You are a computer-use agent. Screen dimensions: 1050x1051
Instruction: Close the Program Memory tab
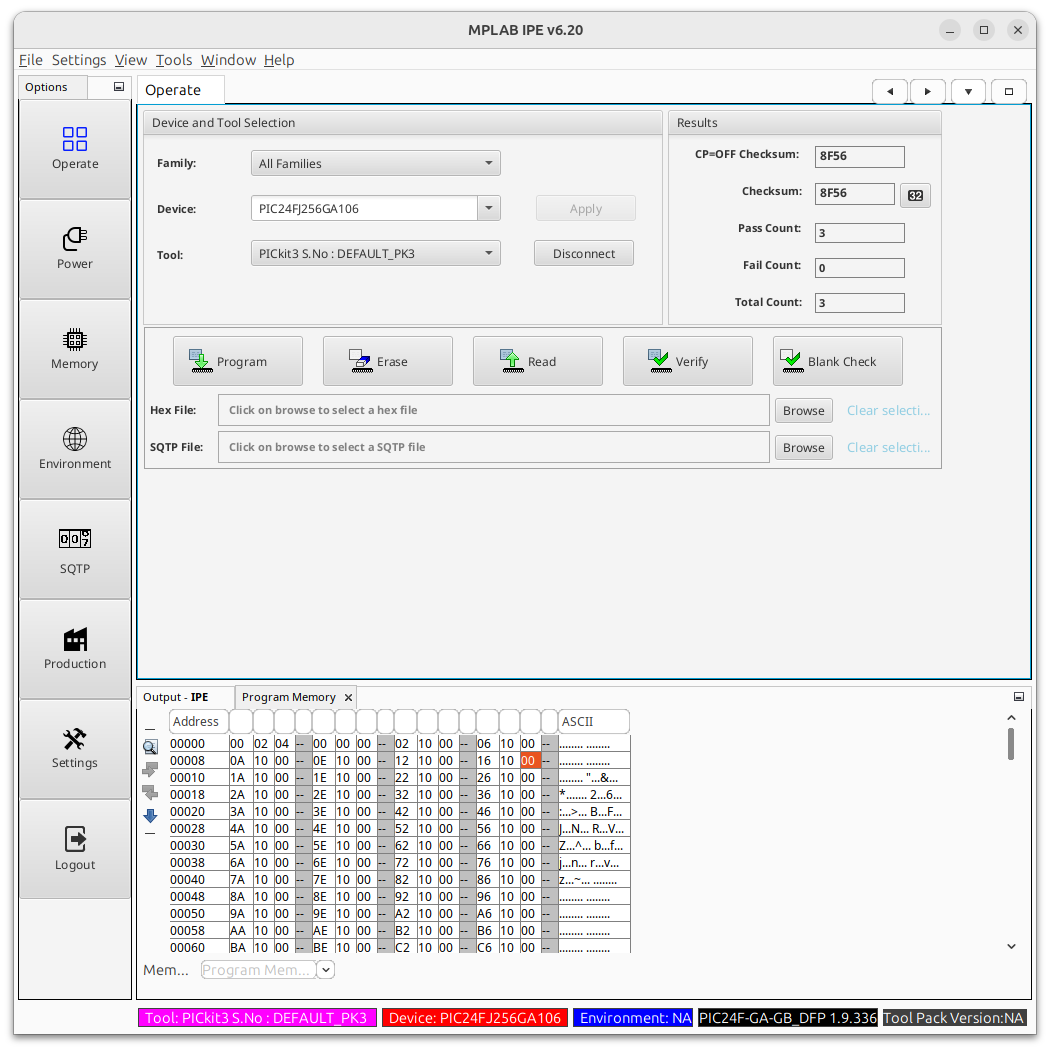348,698
